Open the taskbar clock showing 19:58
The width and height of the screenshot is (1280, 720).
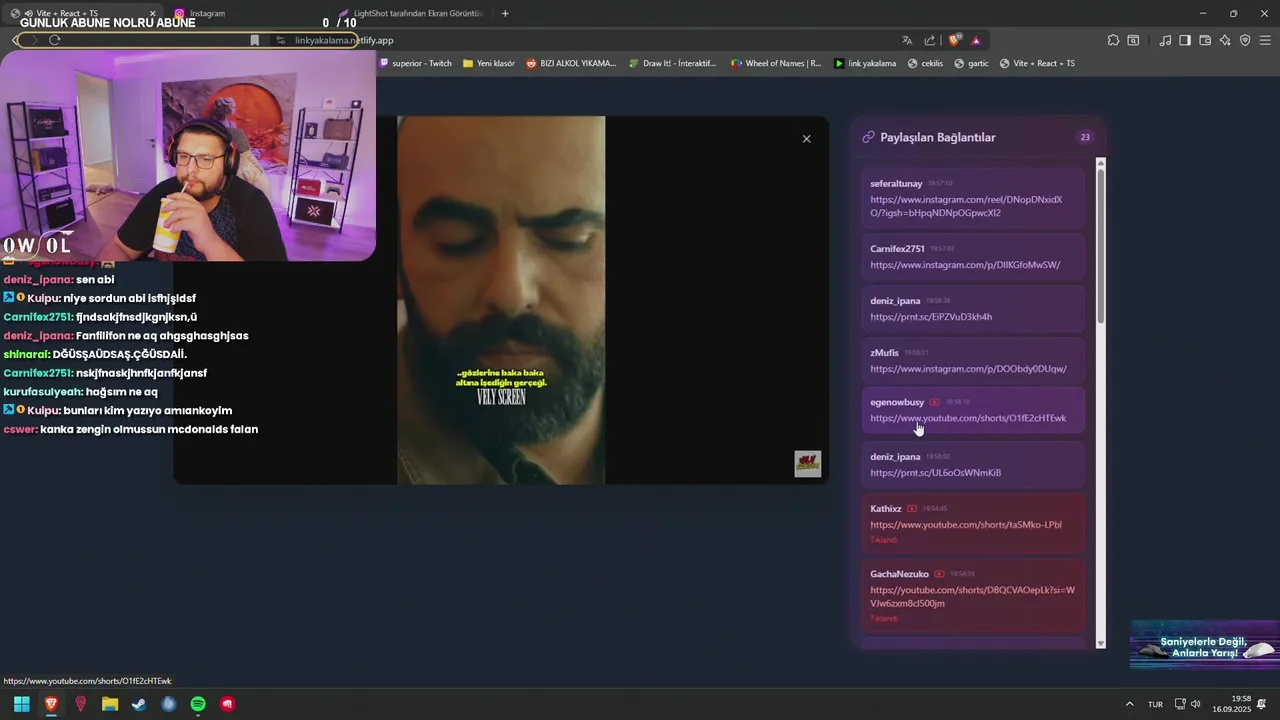coord(1232,704)
